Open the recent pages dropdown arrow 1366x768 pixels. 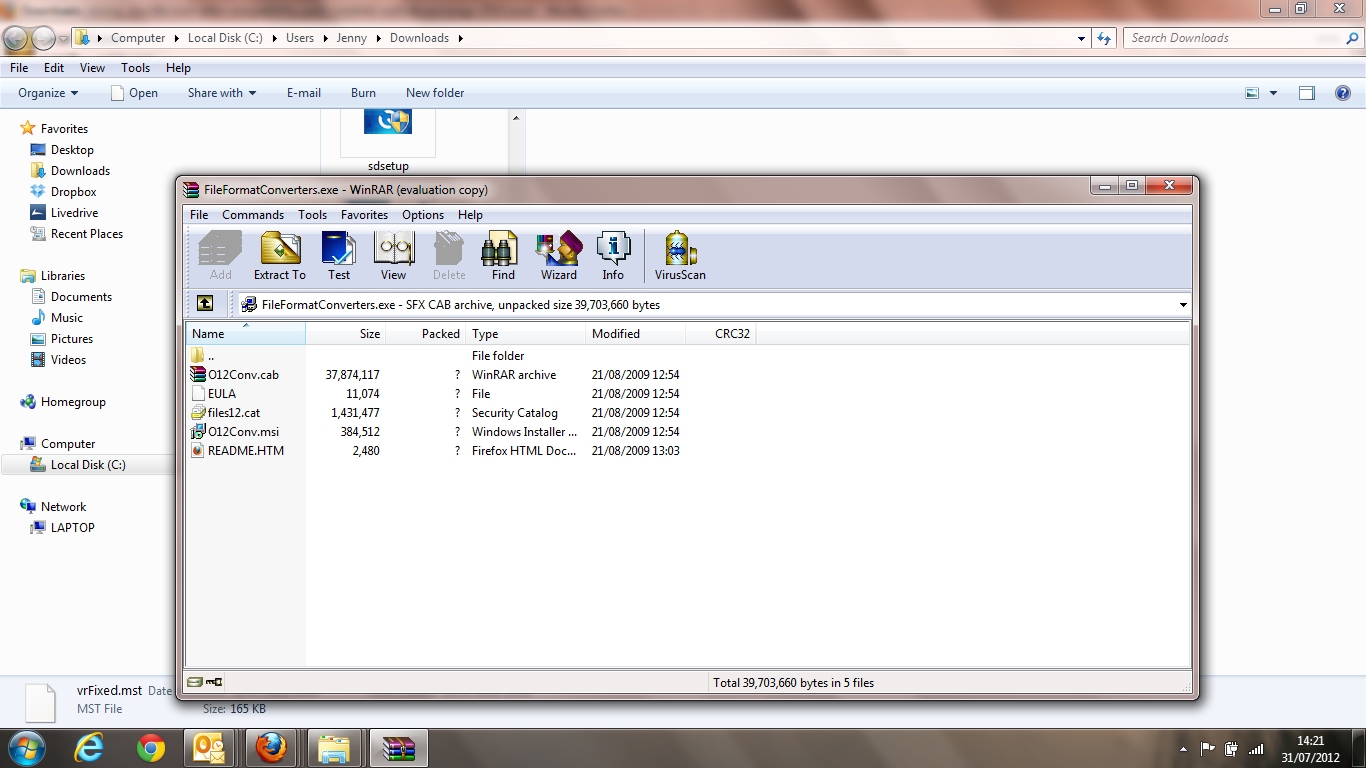coord(64,39)
